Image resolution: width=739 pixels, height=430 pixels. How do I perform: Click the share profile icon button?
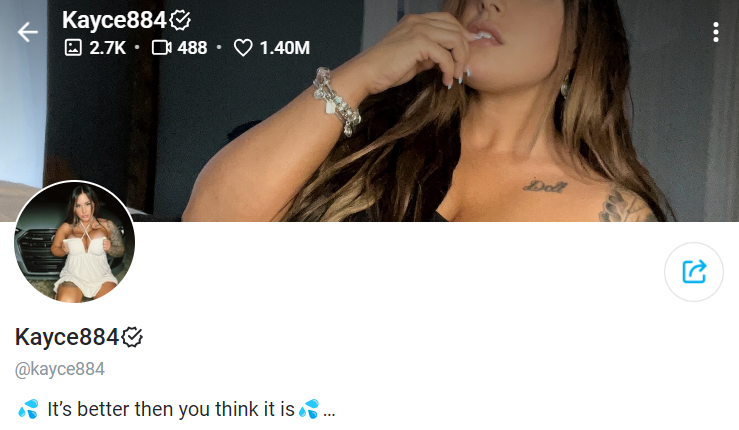click(x=694, y=272)
